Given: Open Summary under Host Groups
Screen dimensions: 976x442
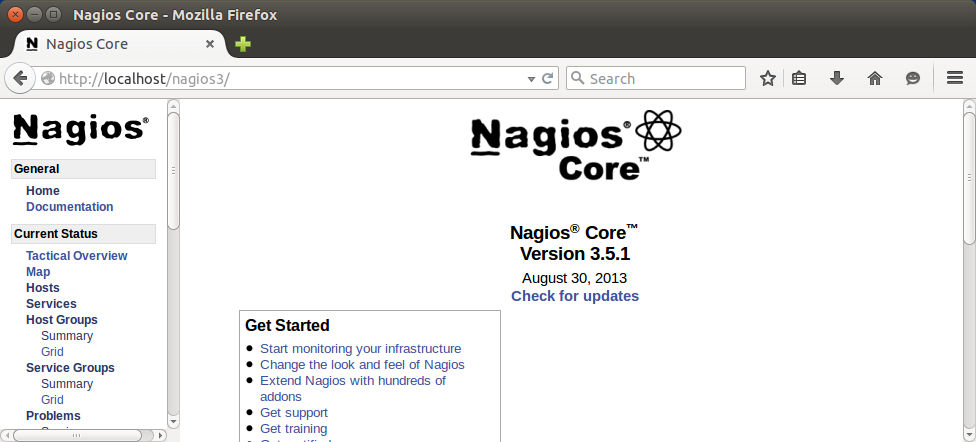Looking at the screenshot, I should click(67, 336).
